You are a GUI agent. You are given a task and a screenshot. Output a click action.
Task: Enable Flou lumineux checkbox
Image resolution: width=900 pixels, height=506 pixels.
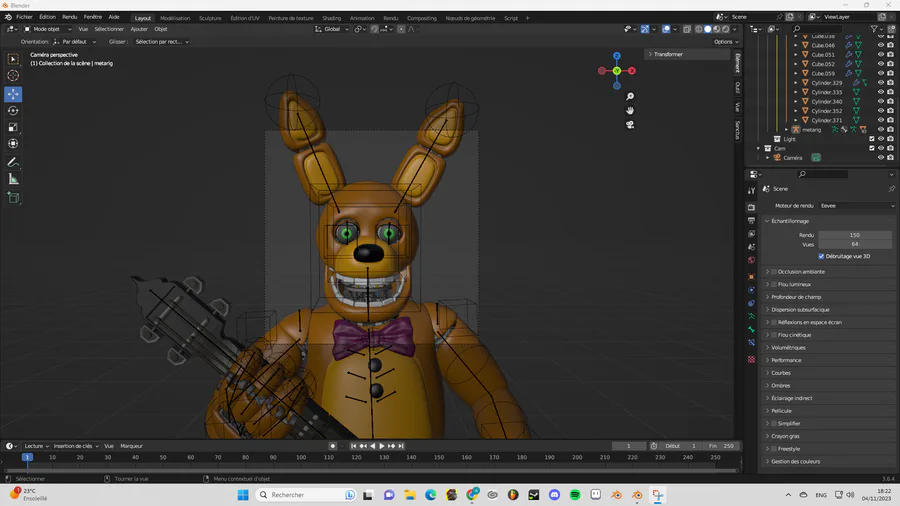(x=774, y=284)
